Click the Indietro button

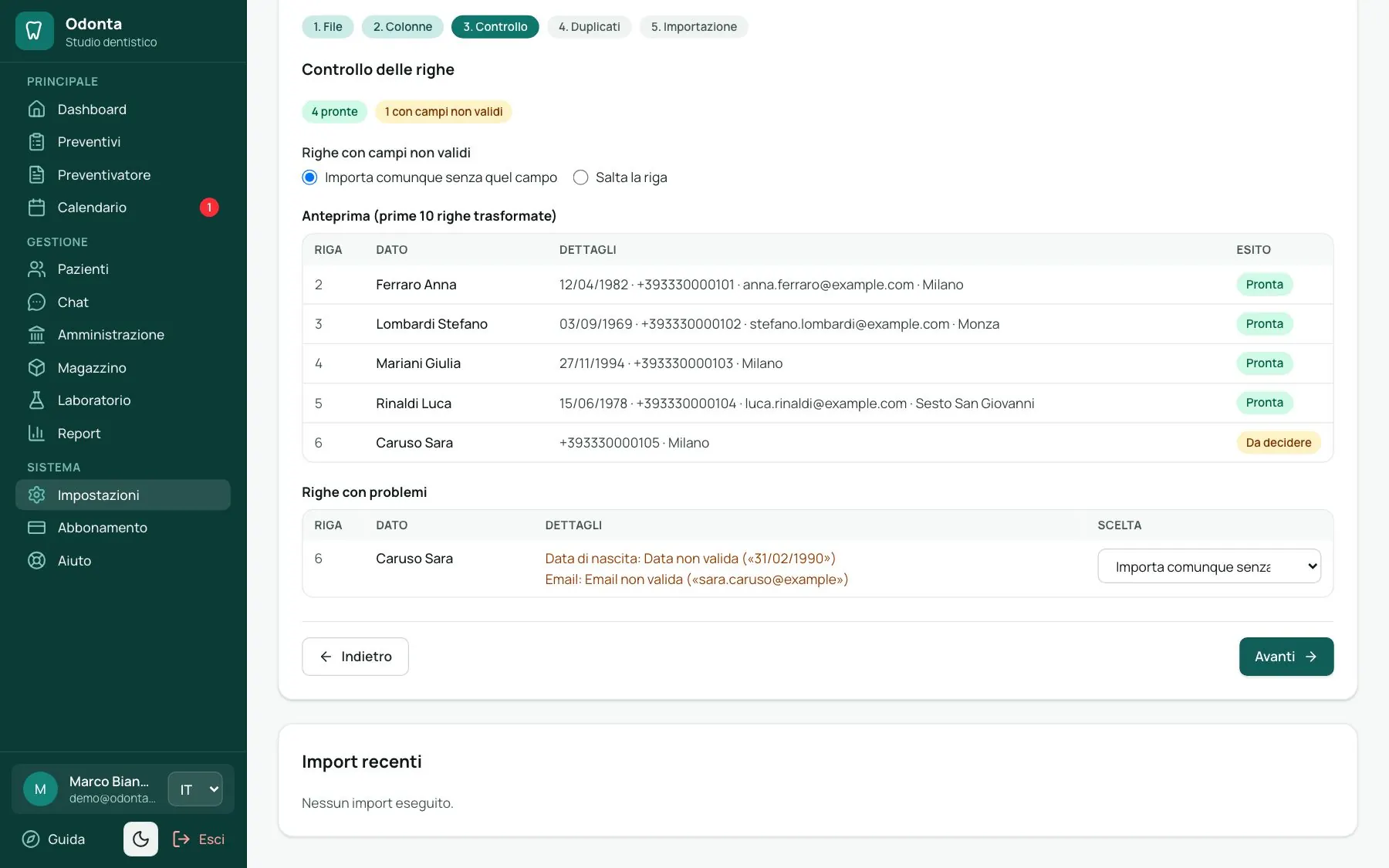click(355, 657)
